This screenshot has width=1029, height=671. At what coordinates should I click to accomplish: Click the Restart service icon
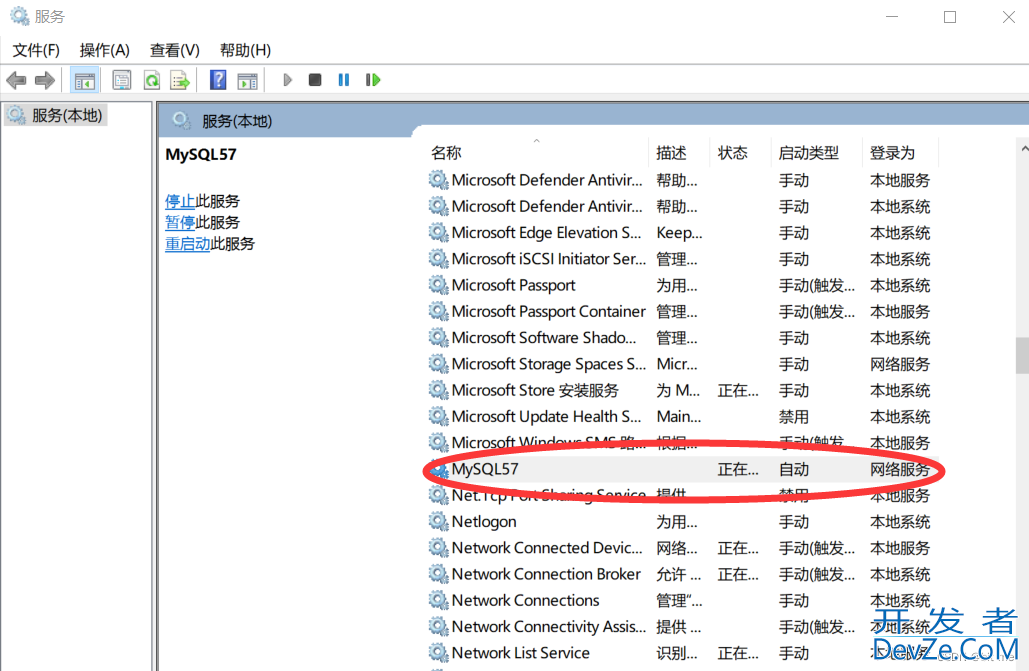click(x=373, y=80)
